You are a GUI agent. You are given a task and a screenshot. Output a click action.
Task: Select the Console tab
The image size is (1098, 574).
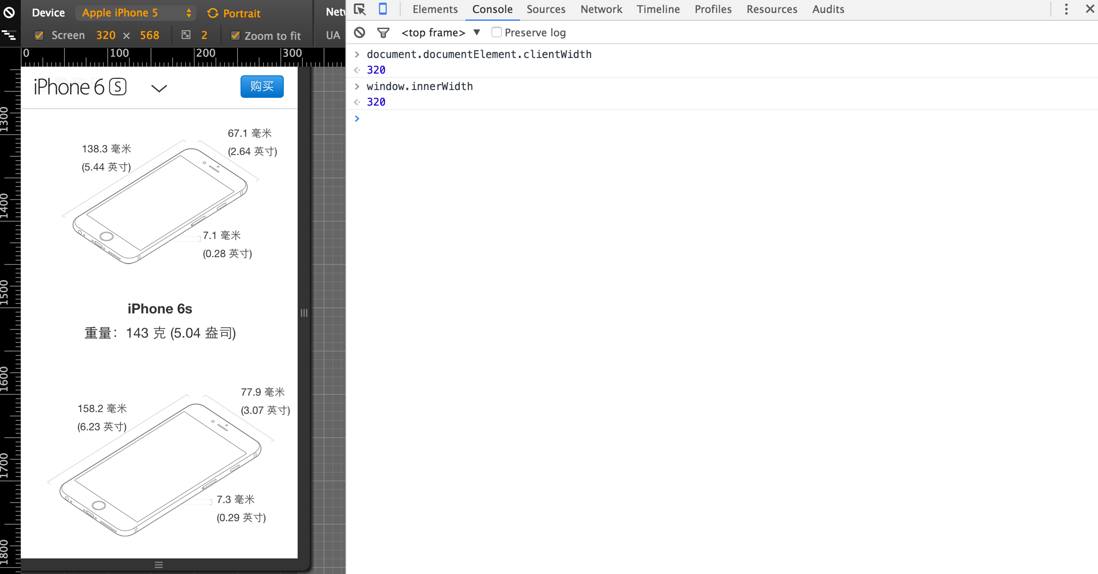coord(492,9)
